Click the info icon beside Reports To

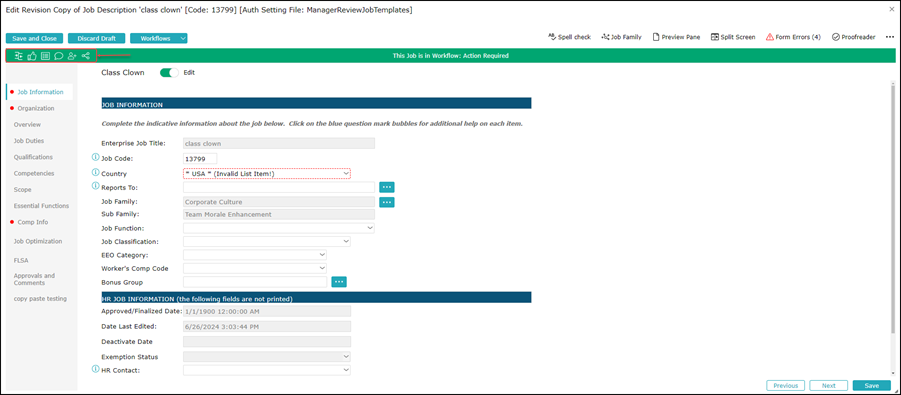95,185
